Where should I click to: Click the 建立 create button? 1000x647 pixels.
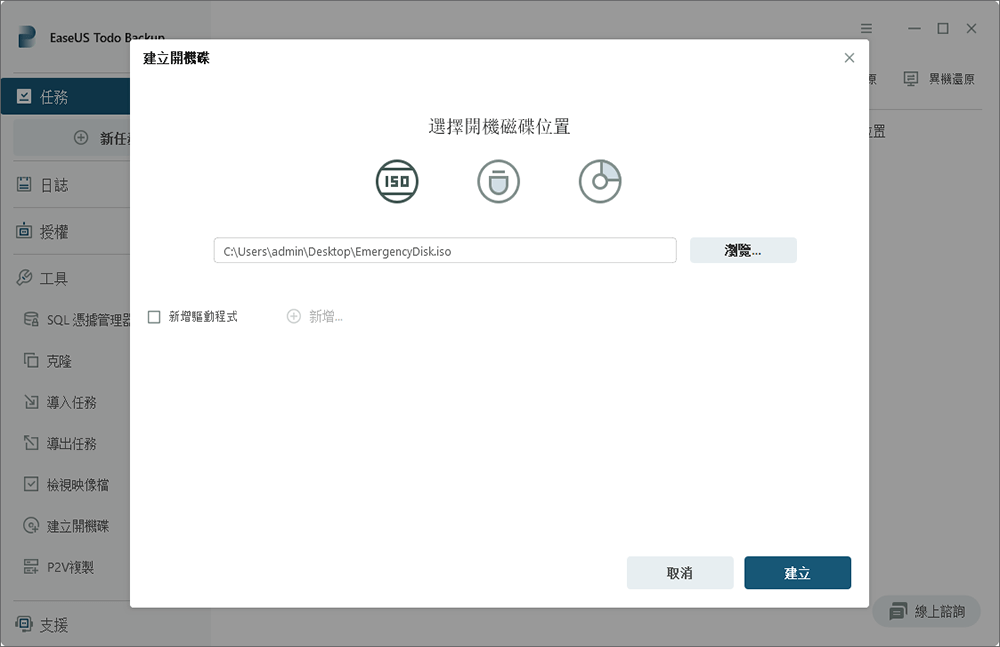797,573
